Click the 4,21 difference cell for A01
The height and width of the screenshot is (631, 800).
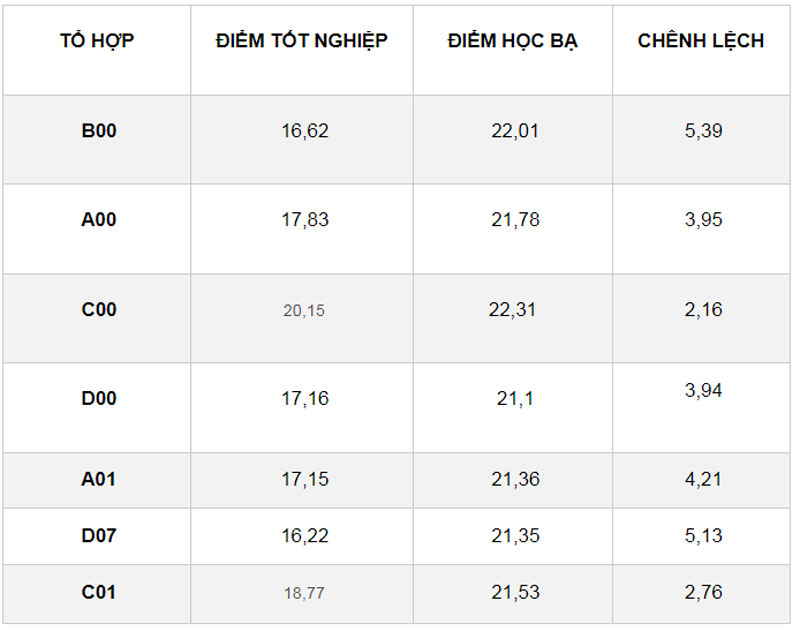click(x=703, y=479)
